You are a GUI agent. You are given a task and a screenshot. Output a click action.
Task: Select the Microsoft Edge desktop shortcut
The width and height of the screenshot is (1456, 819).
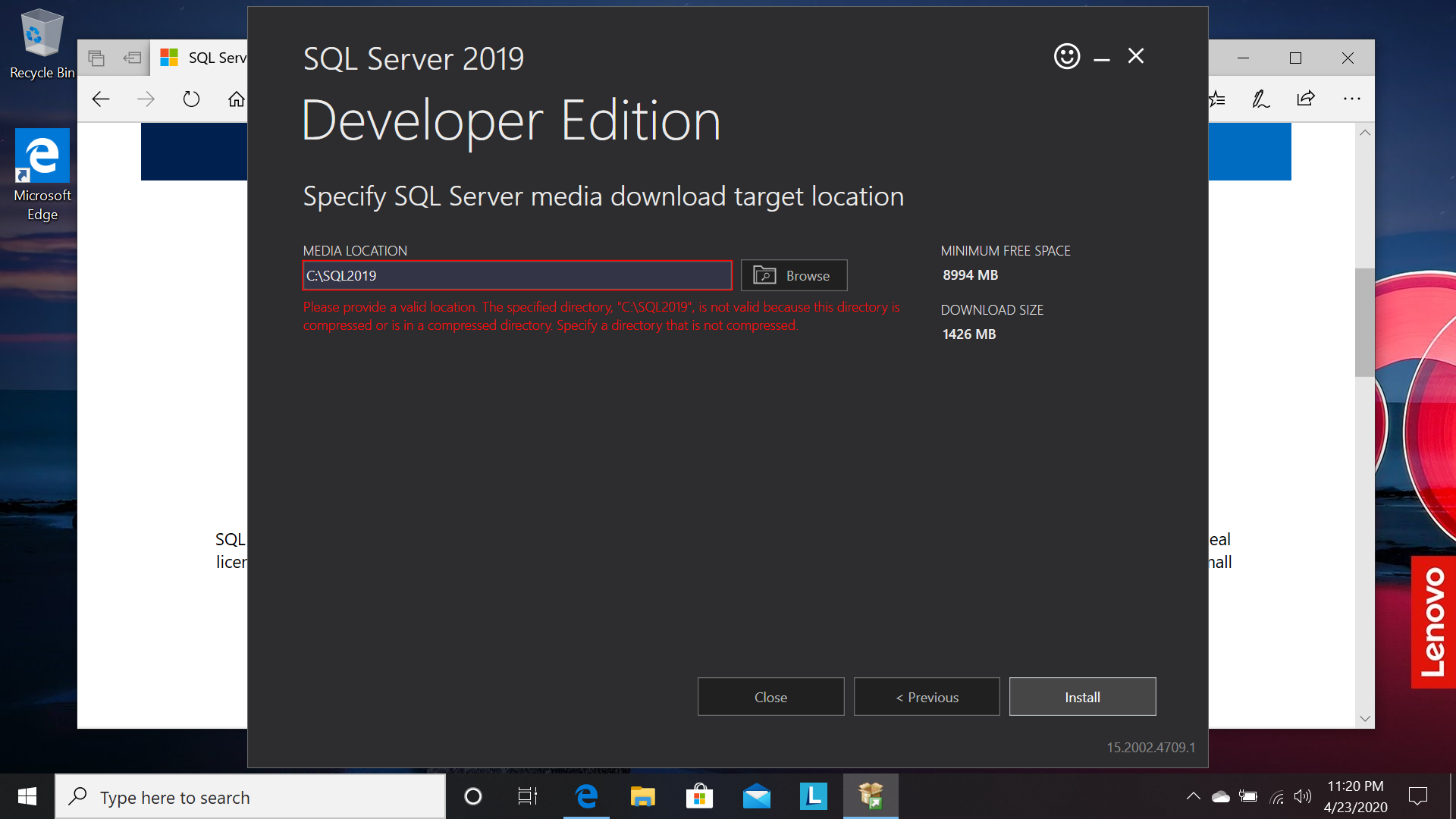pos(42,176)
